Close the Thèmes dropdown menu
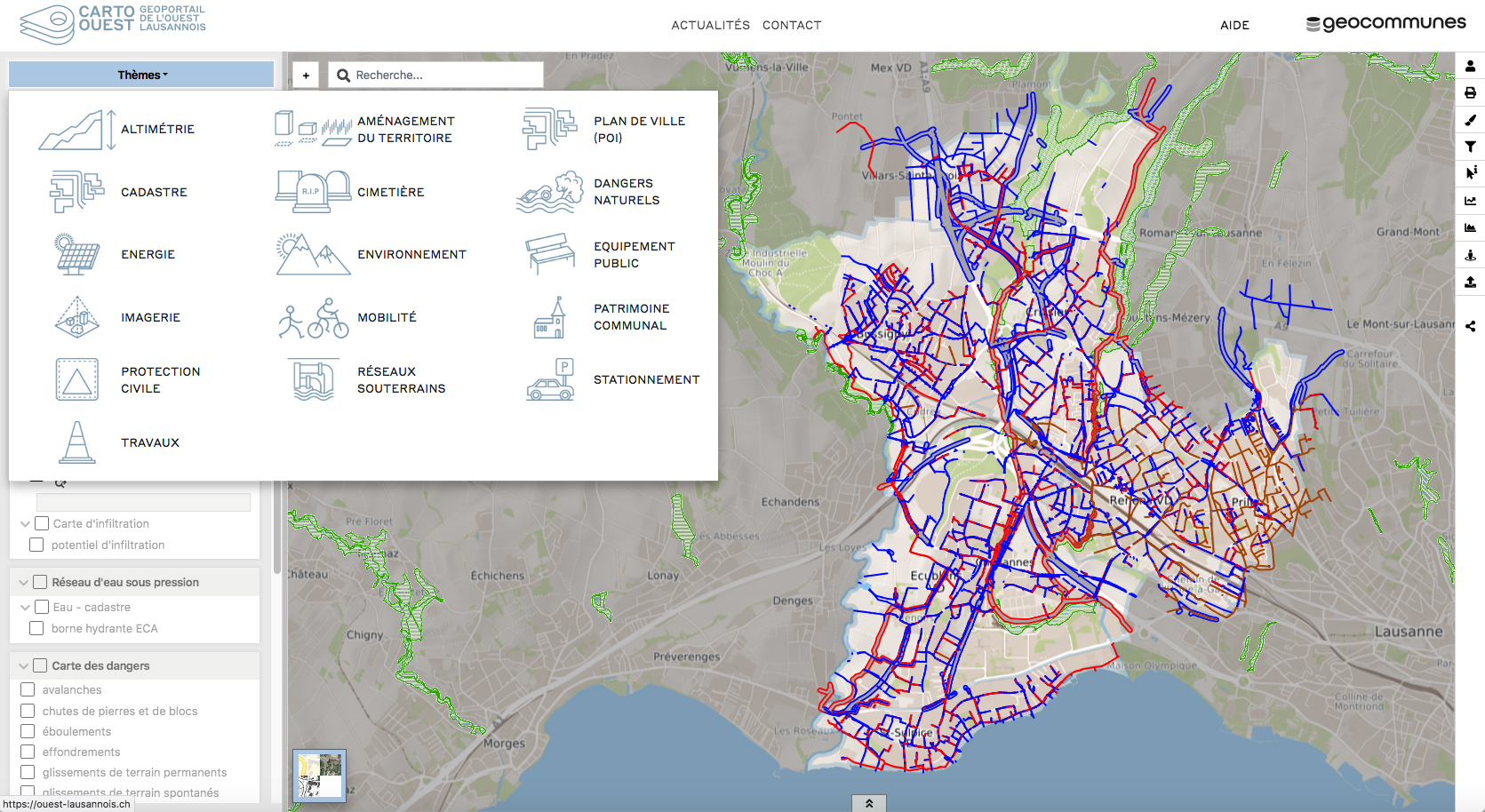Screen dimensions: 1485x812 142,75
